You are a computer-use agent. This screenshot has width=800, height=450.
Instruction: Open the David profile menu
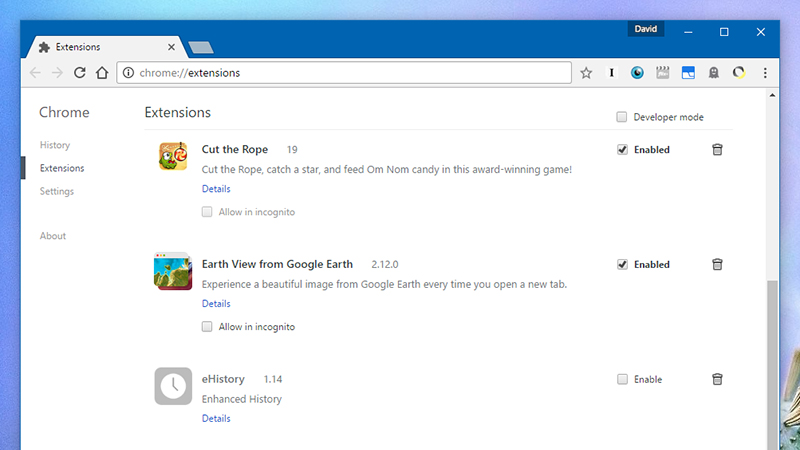click(645, 29)
